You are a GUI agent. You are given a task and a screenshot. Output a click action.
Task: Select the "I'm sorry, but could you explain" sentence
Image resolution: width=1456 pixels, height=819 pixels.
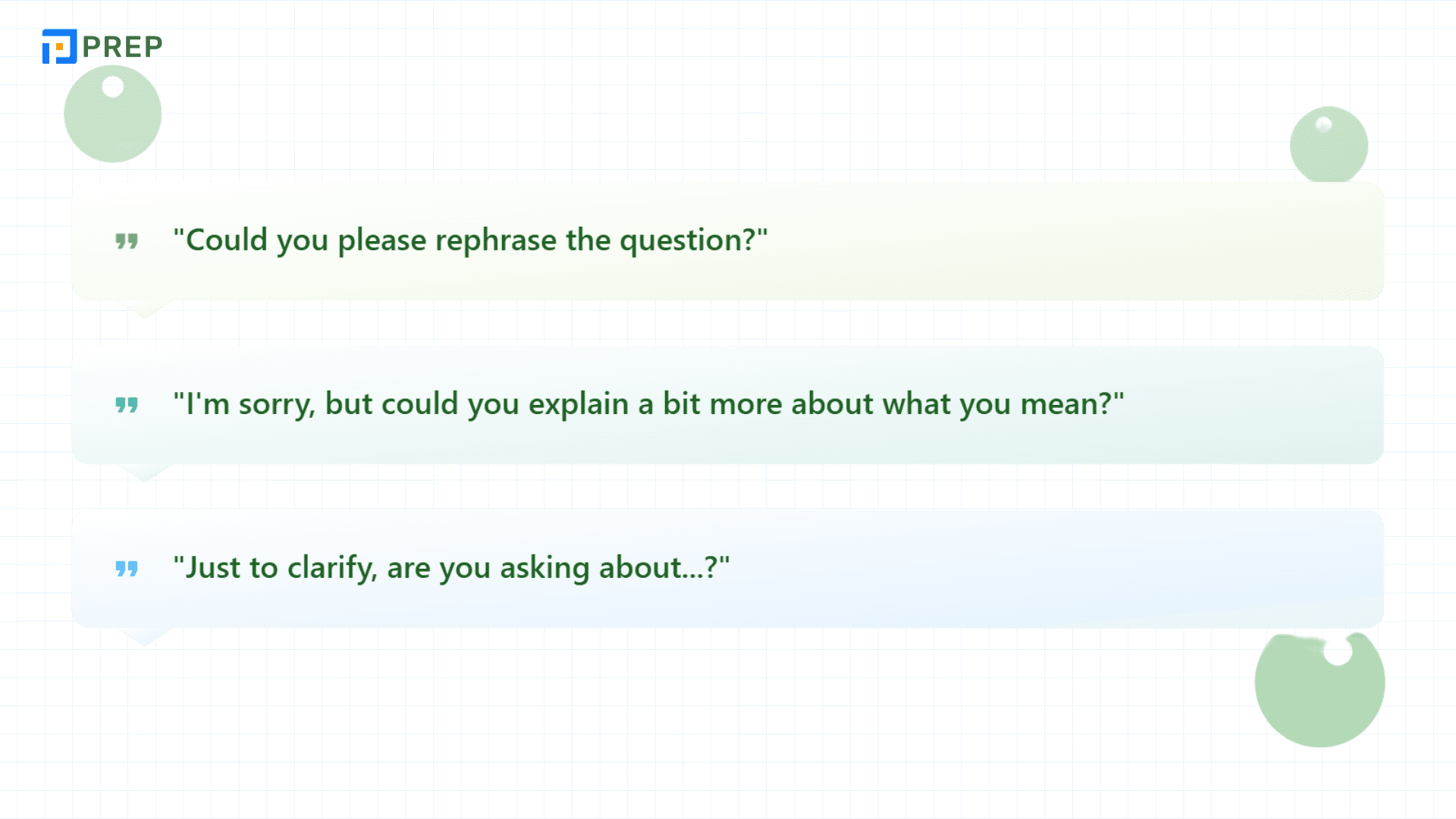[648, 404]
